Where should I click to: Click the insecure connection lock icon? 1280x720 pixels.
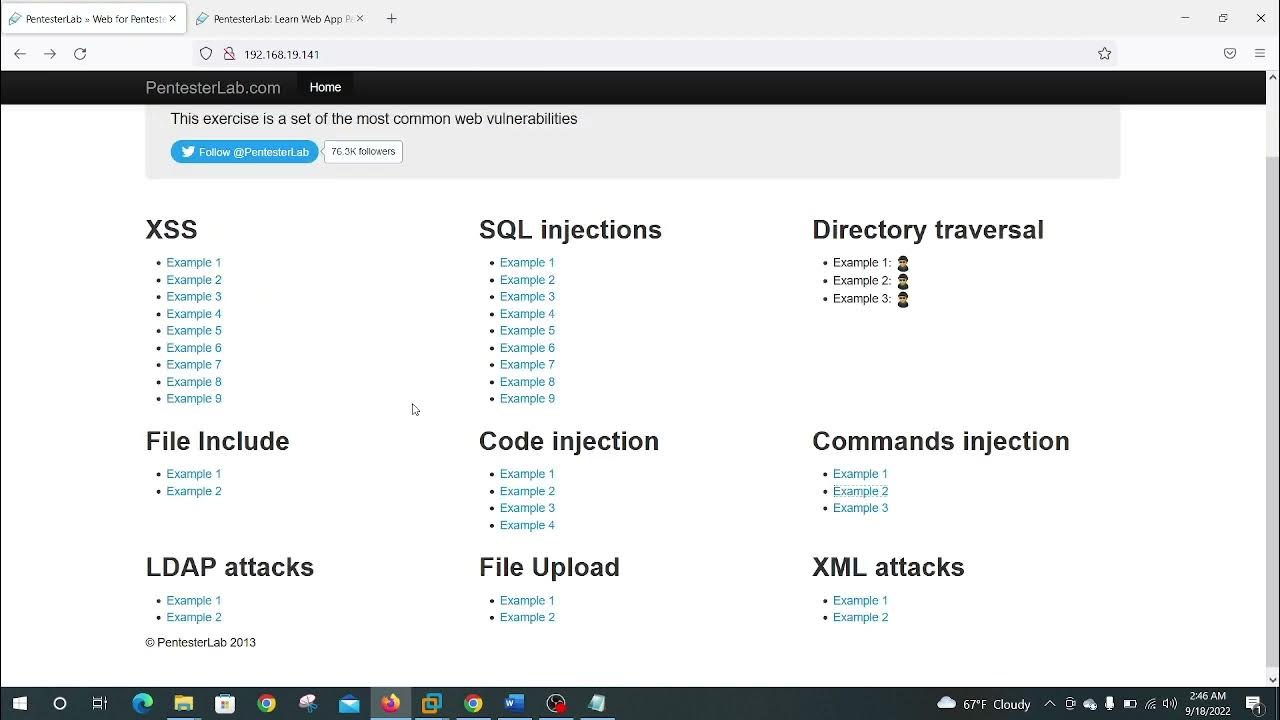coord(228,54)
